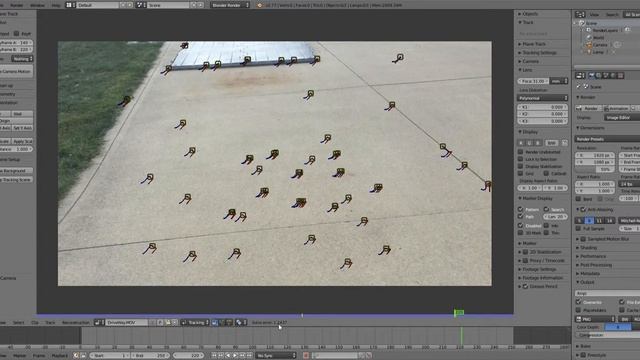The image size is (640, 360).
Task: Click the Focal length field
Action: pyautogui.click(x=533, y=81)
